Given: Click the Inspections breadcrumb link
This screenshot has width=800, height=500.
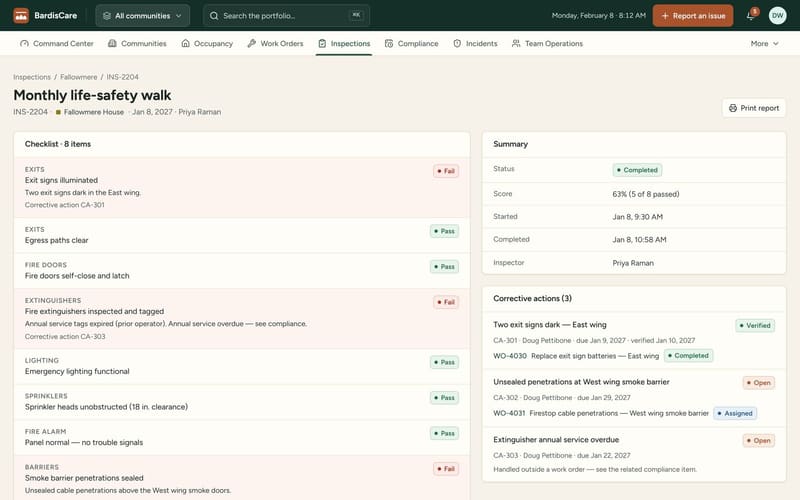Looking at the screenshot, I should [x=32, y=77].
